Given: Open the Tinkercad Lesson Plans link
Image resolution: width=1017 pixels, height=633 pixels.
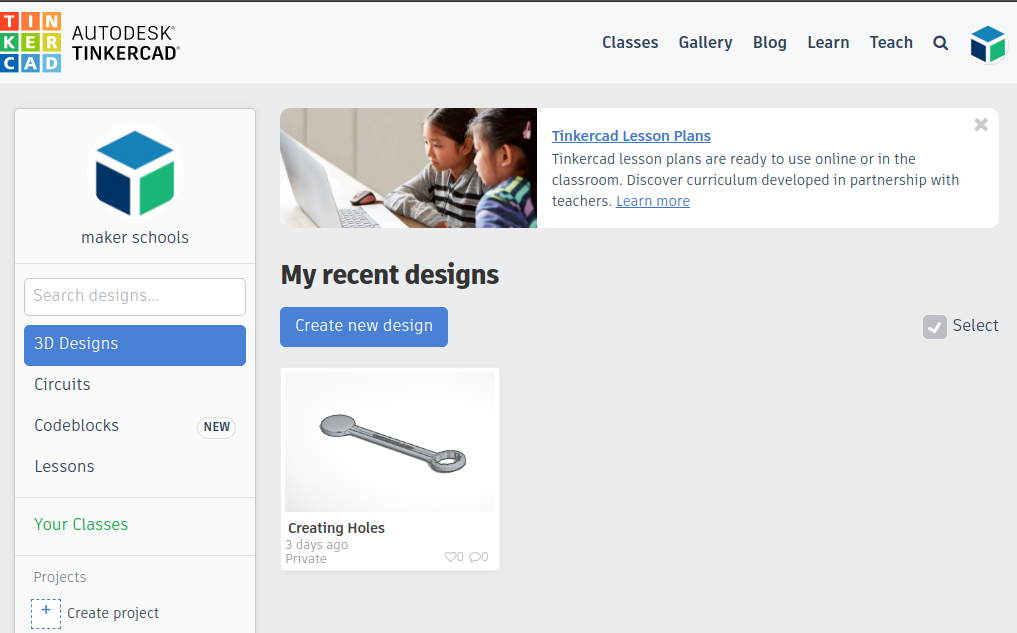Looking at the screenshot, I should click(631, 136).
